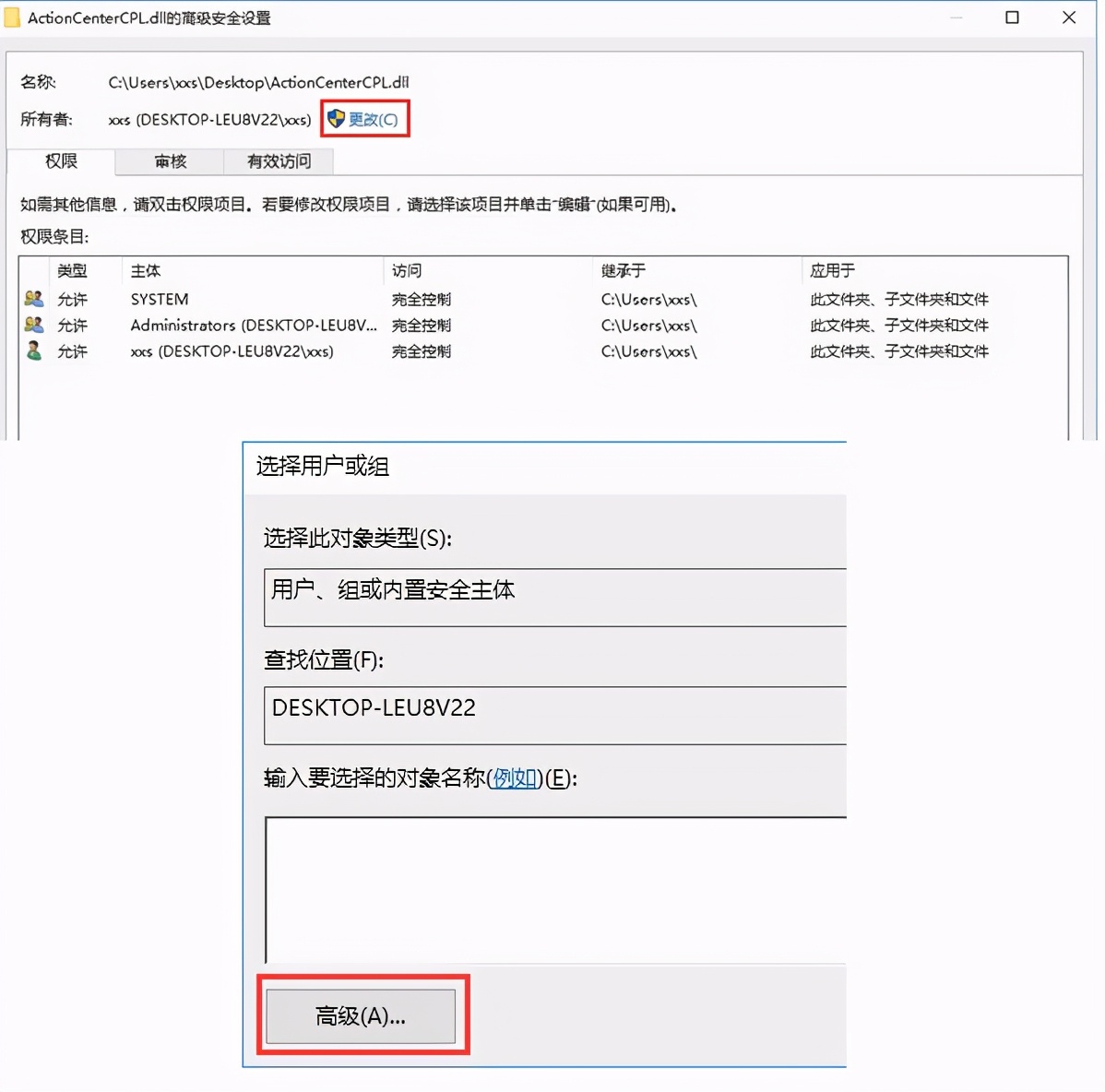Screen dimensions: 1105x1092
Task: Click the 高级(A)... button
Action: point(361,1015)
